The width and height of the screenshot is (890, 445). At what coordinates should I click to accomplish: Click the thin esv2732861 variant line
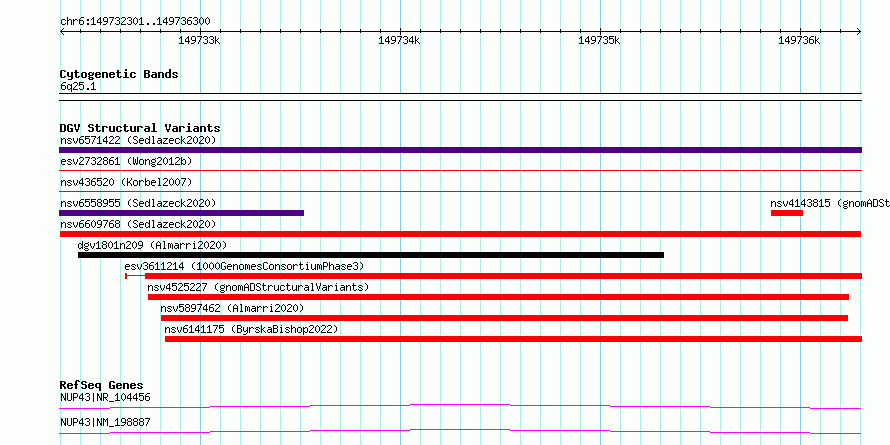(460, 170)
